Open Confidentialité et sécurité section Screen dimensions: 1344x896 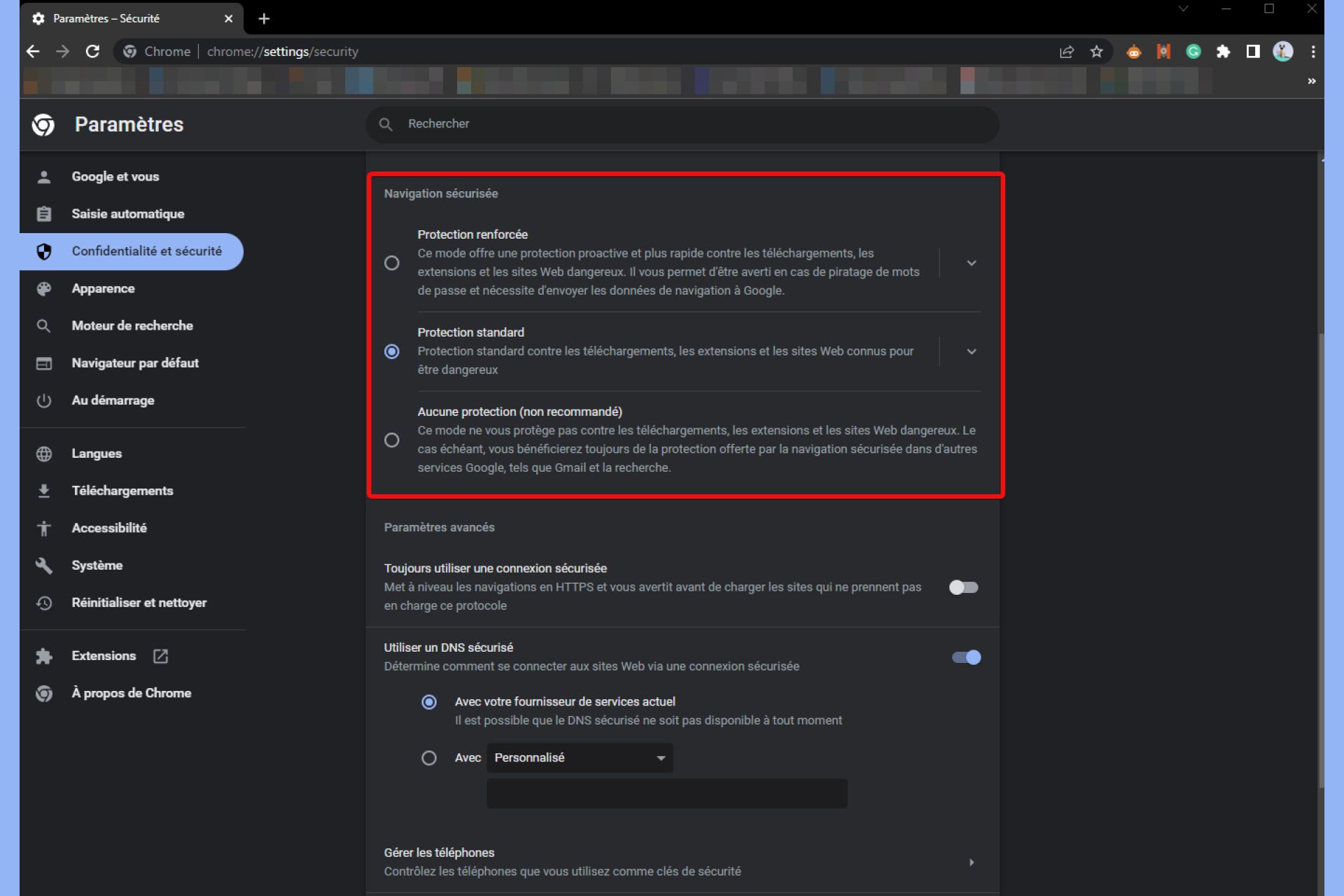click(x=132, y=251)
